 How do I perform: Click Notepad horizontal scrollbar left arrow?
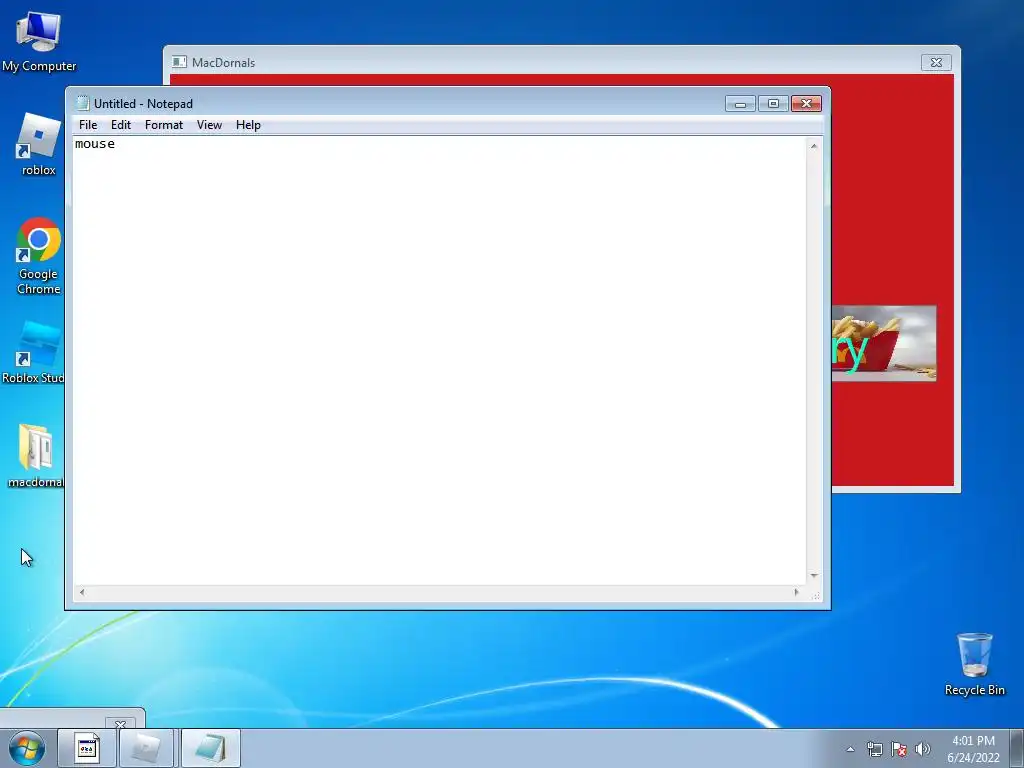pyautogui.click(x=82, y=592)
